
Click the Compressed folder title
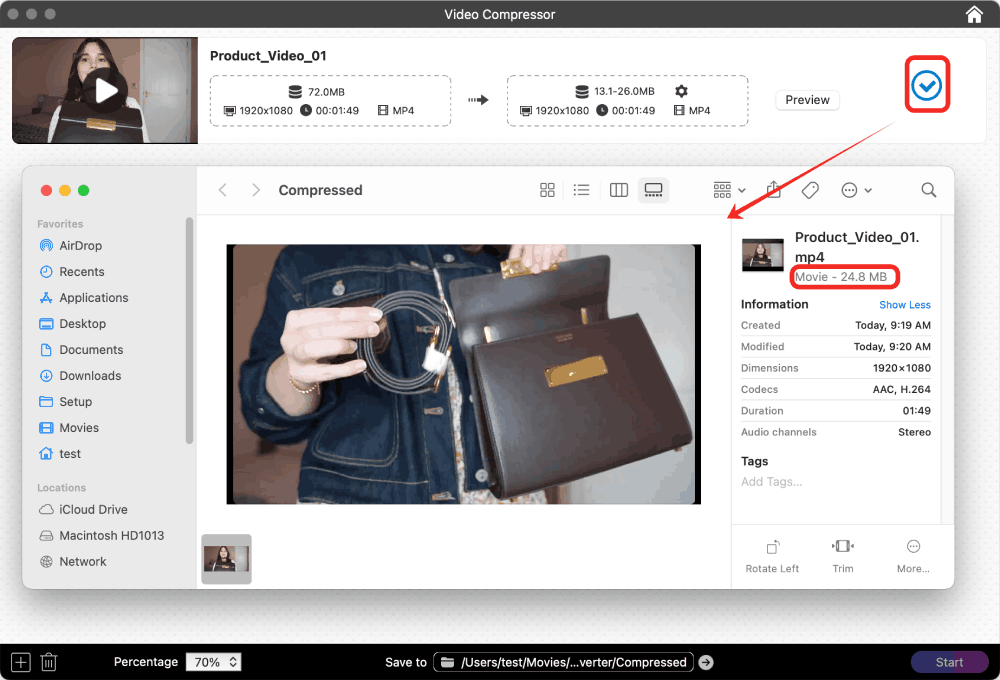(x=320, y=190)
